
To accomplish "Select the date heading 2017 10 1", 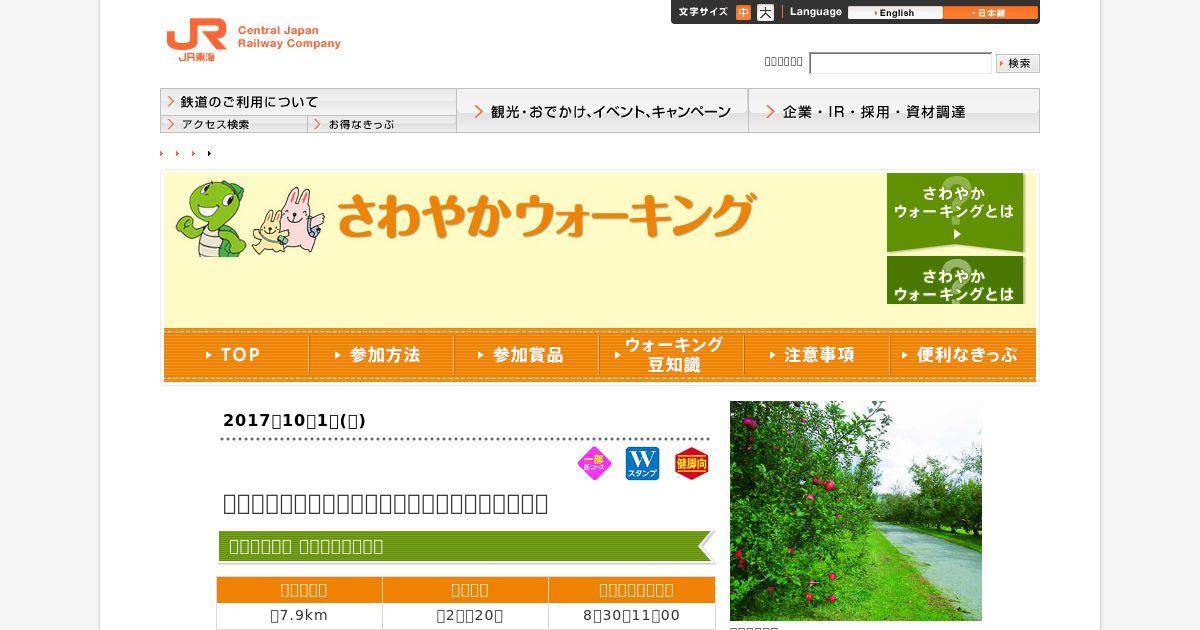I will point(294,421).
